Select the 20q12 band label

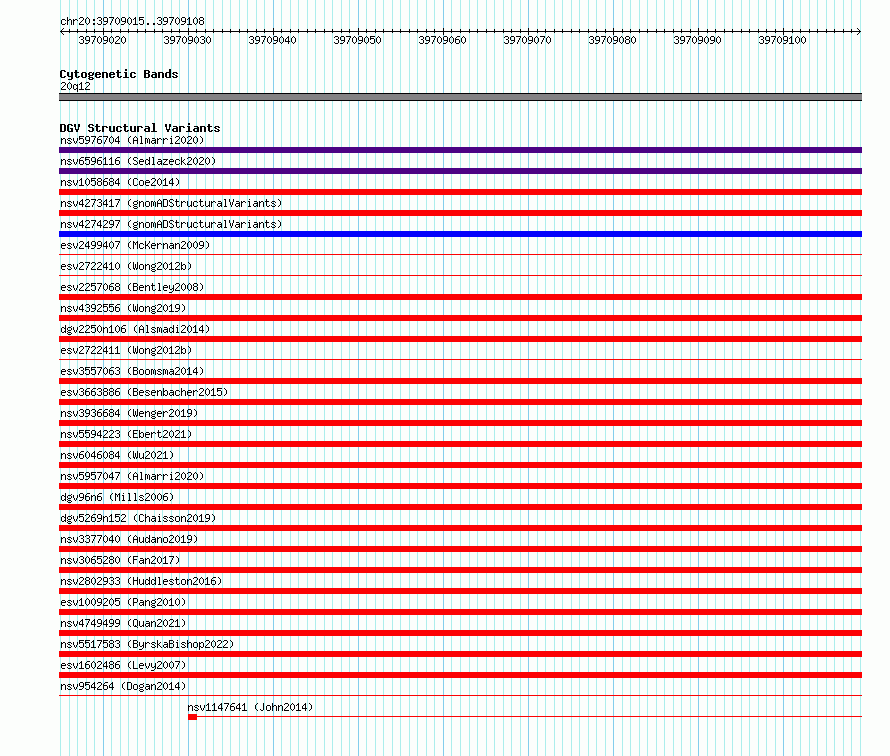[75, 86]
